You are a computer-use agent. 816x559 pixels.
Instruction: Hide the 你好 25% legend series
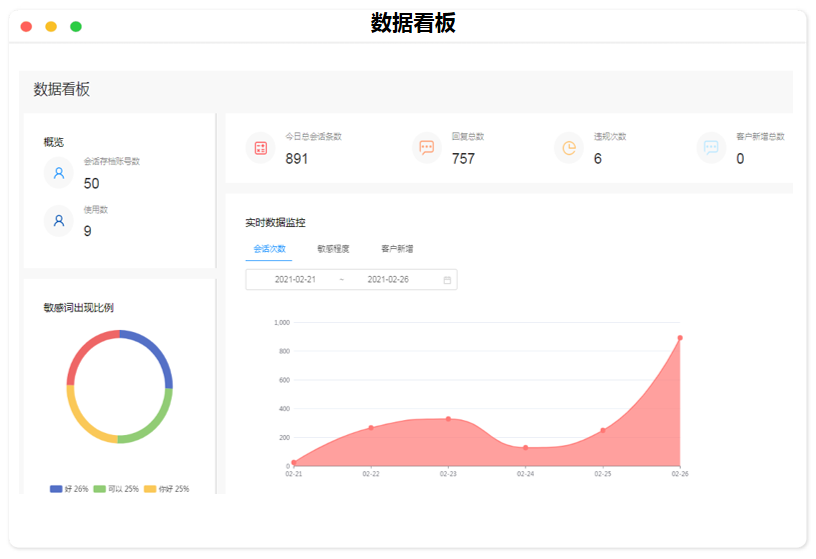pos(166,489)
